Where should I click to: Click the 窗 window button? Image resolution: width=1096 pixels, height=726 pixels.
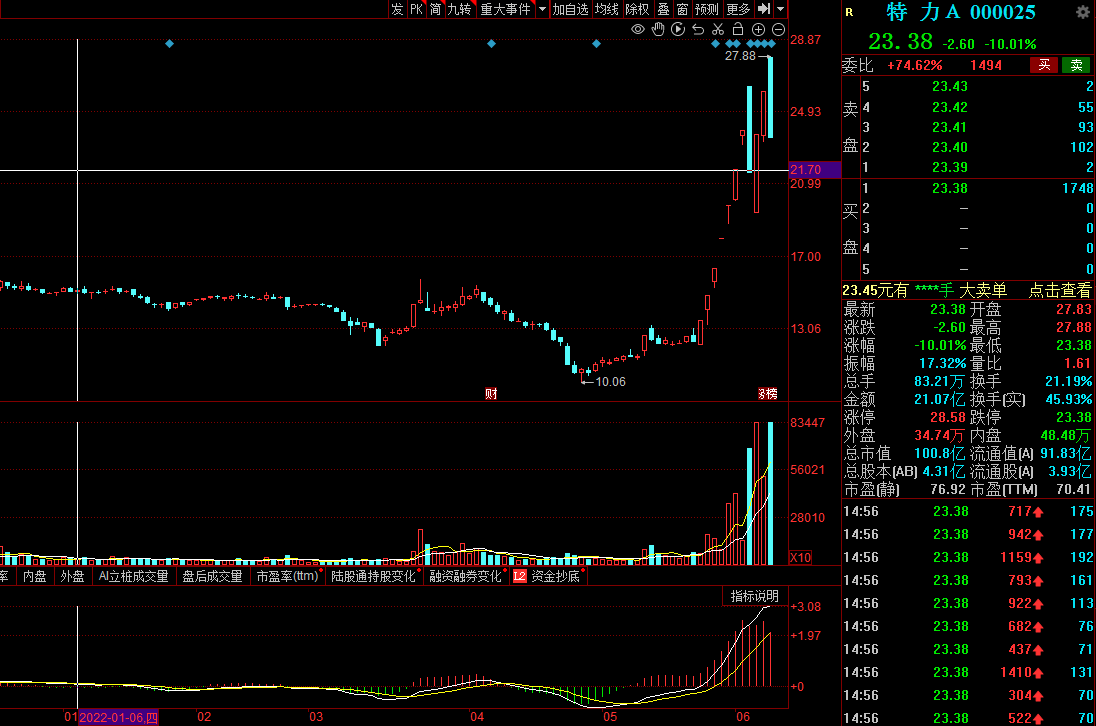pyautogui.click(x=682, y=9)
